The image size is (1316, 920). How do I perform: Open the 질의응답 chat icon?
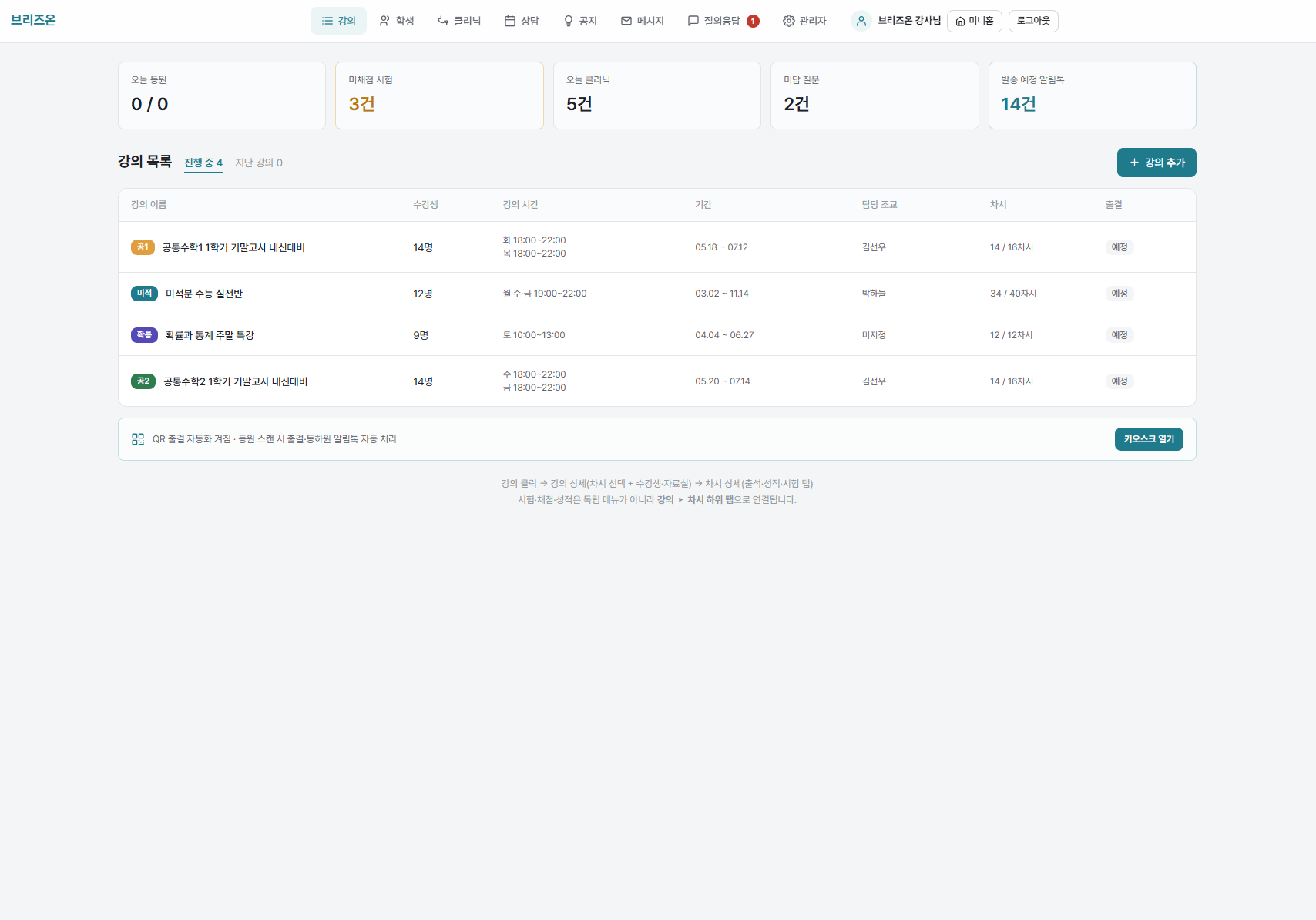(x=693, y=21)
